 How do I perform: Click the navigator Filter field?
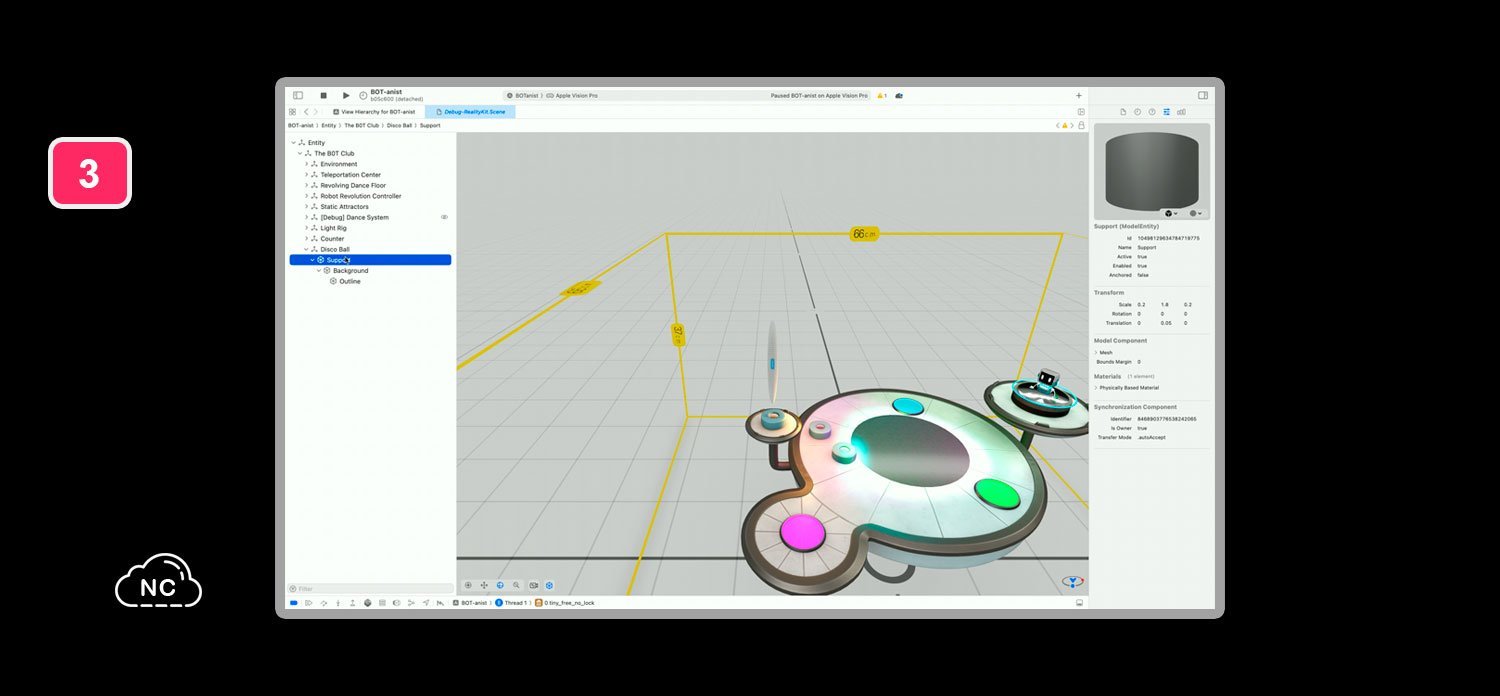(370, 589)
